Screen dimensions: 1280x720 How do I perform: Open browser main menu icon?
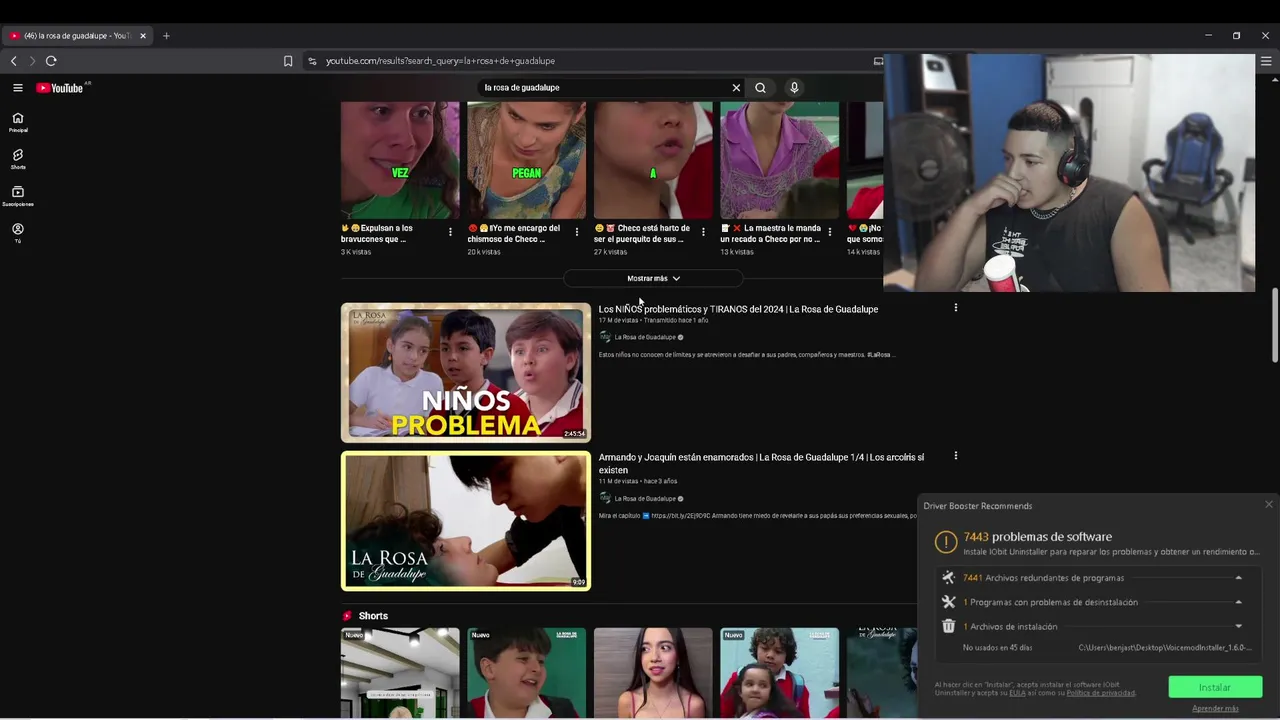[1266, 61]
